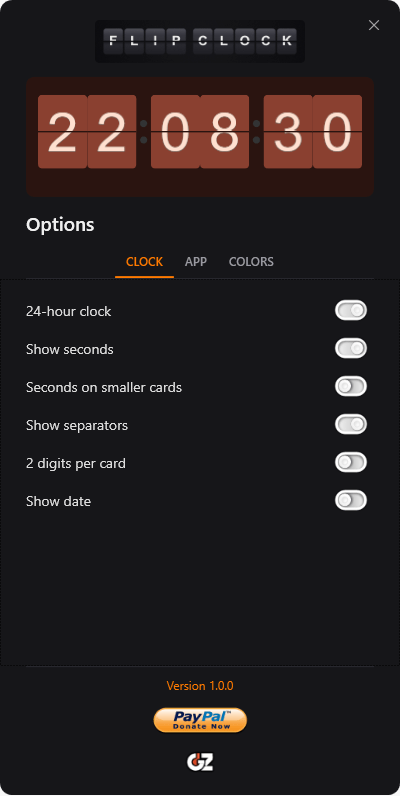Screen dimensions: 400x796
Task: Click the minutes digit card showing 8
Action: tap(225, 131)
